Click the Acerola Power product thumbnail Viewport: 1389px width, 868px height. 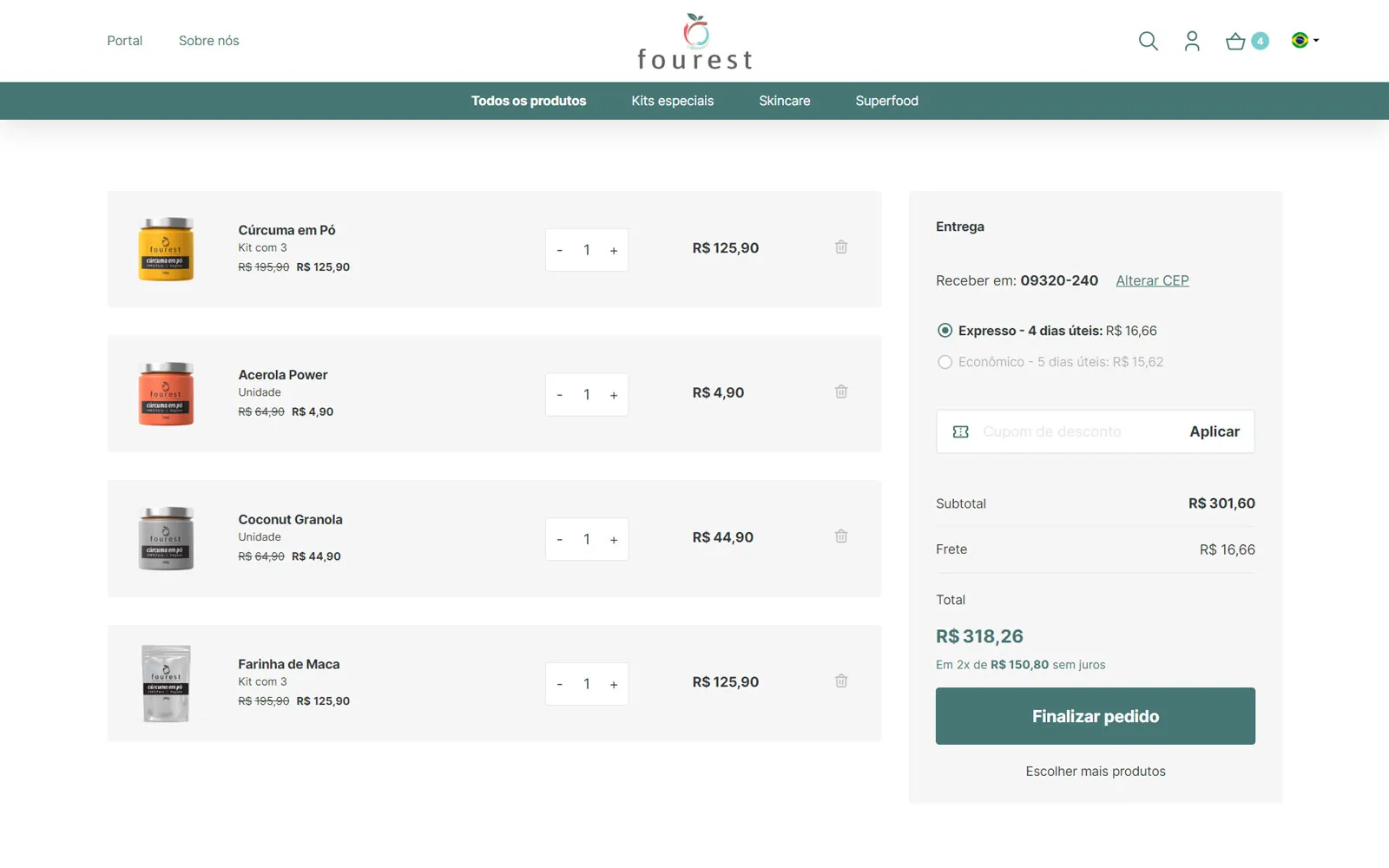click(166, 394)
